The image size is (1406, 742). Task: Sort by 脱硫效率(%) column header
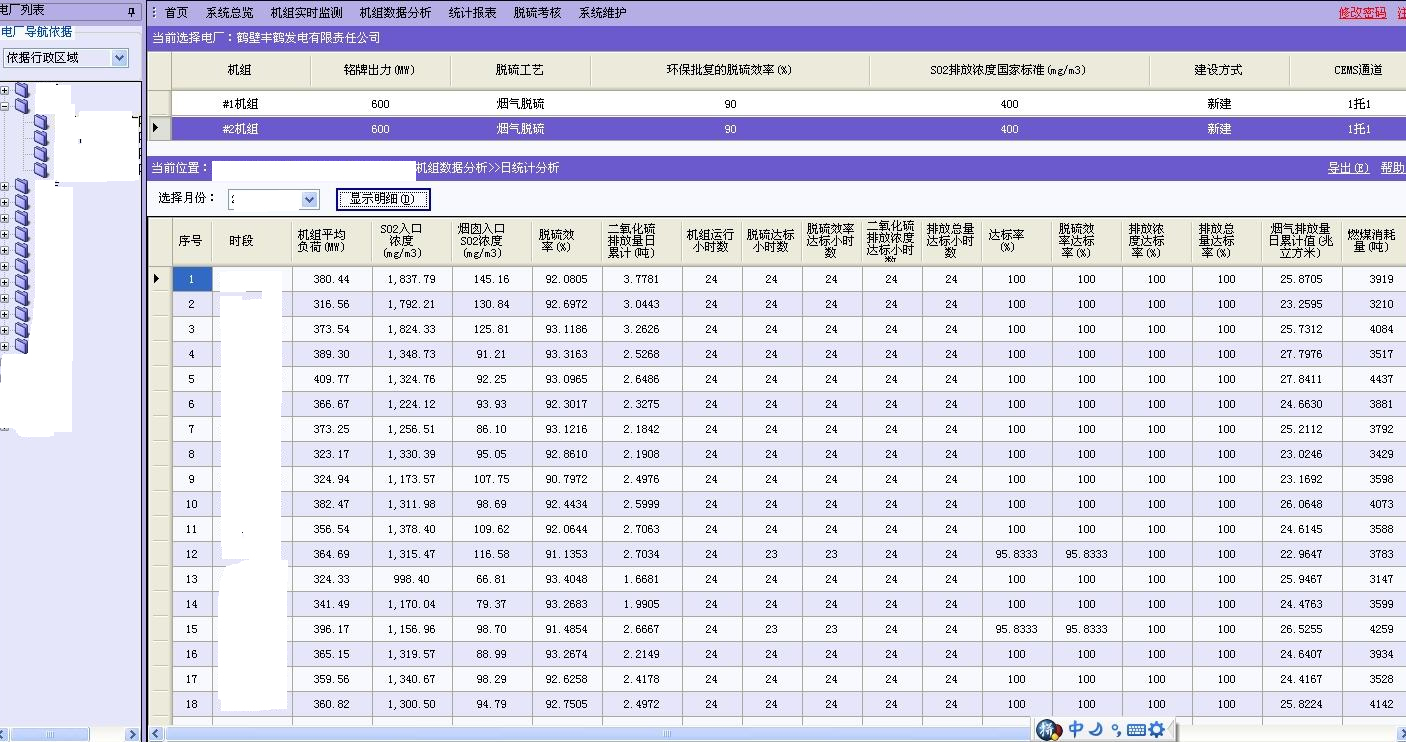567,241
